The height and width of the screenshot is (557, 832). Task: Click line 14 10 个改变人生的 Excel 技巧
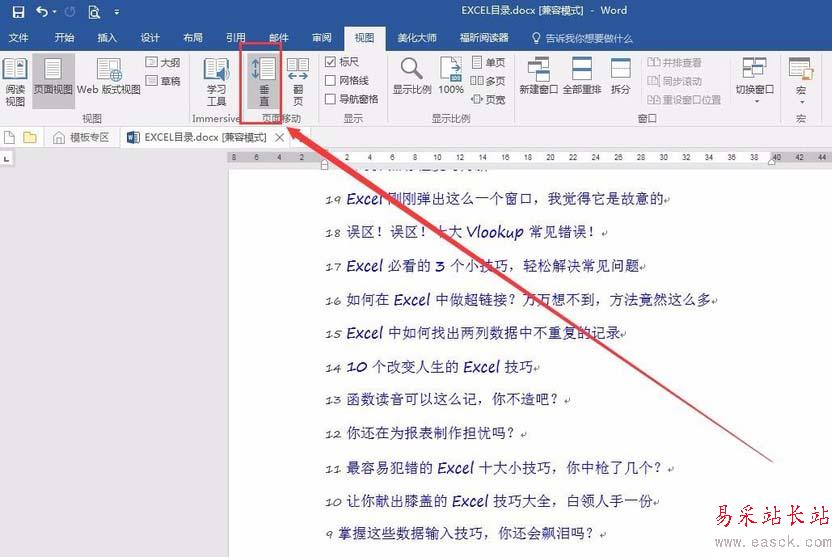[432, 367]
